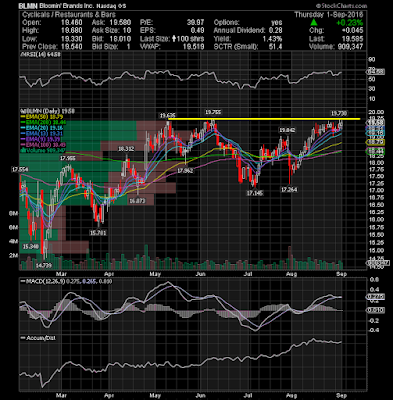Viewport: 393px width, 400px height.
Task: Click the Chg value +0.045
Action: pyautogui.click(x=352, y=31)
